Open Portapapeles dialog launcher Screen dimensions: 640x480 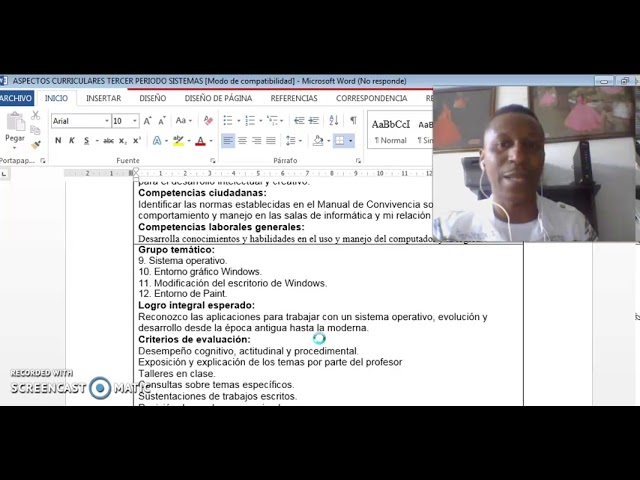pyautogui.click(x=42, y=161)
